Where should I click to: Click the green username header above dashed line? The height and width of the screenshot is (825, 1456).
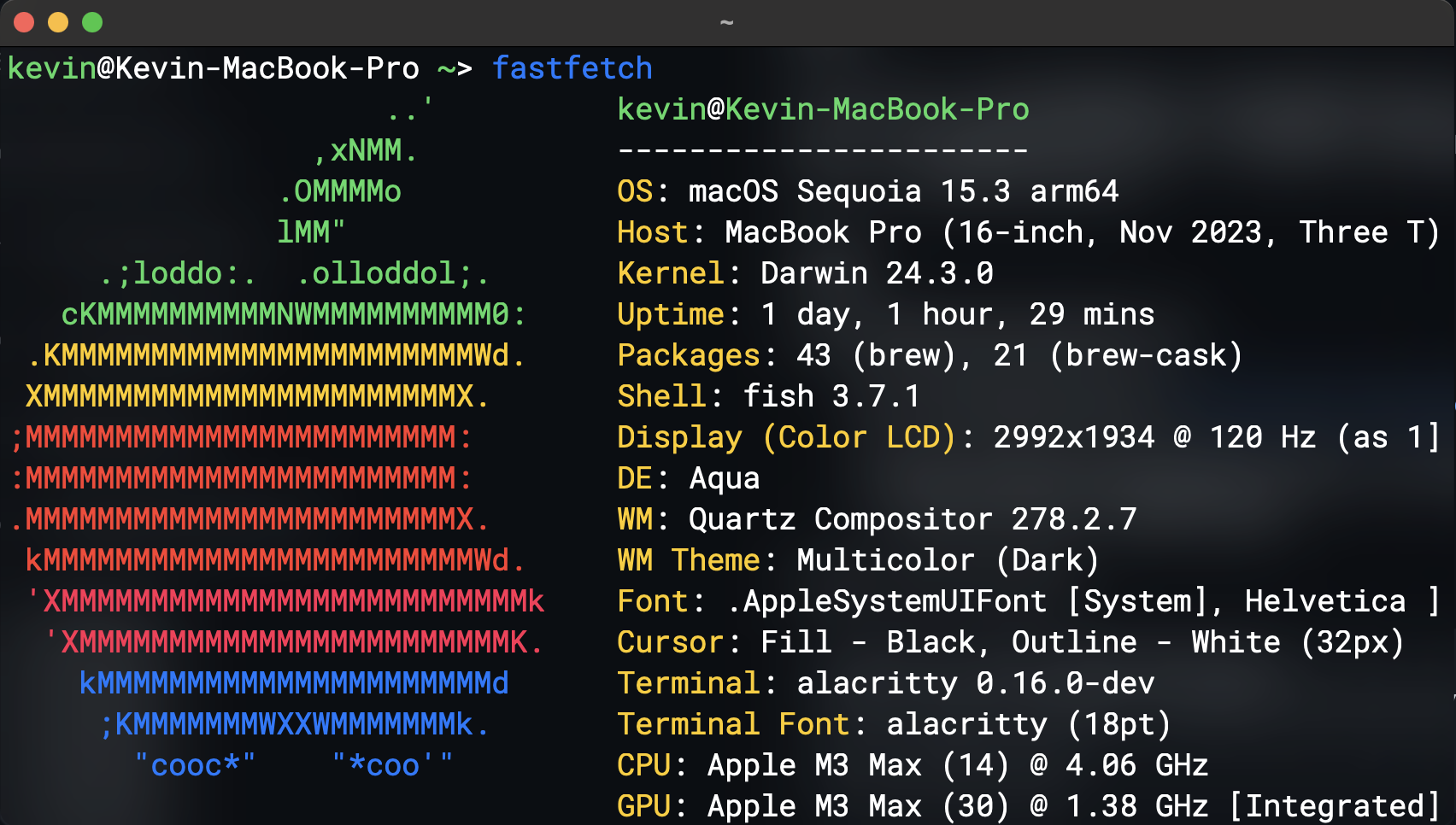tap(823, 109)
